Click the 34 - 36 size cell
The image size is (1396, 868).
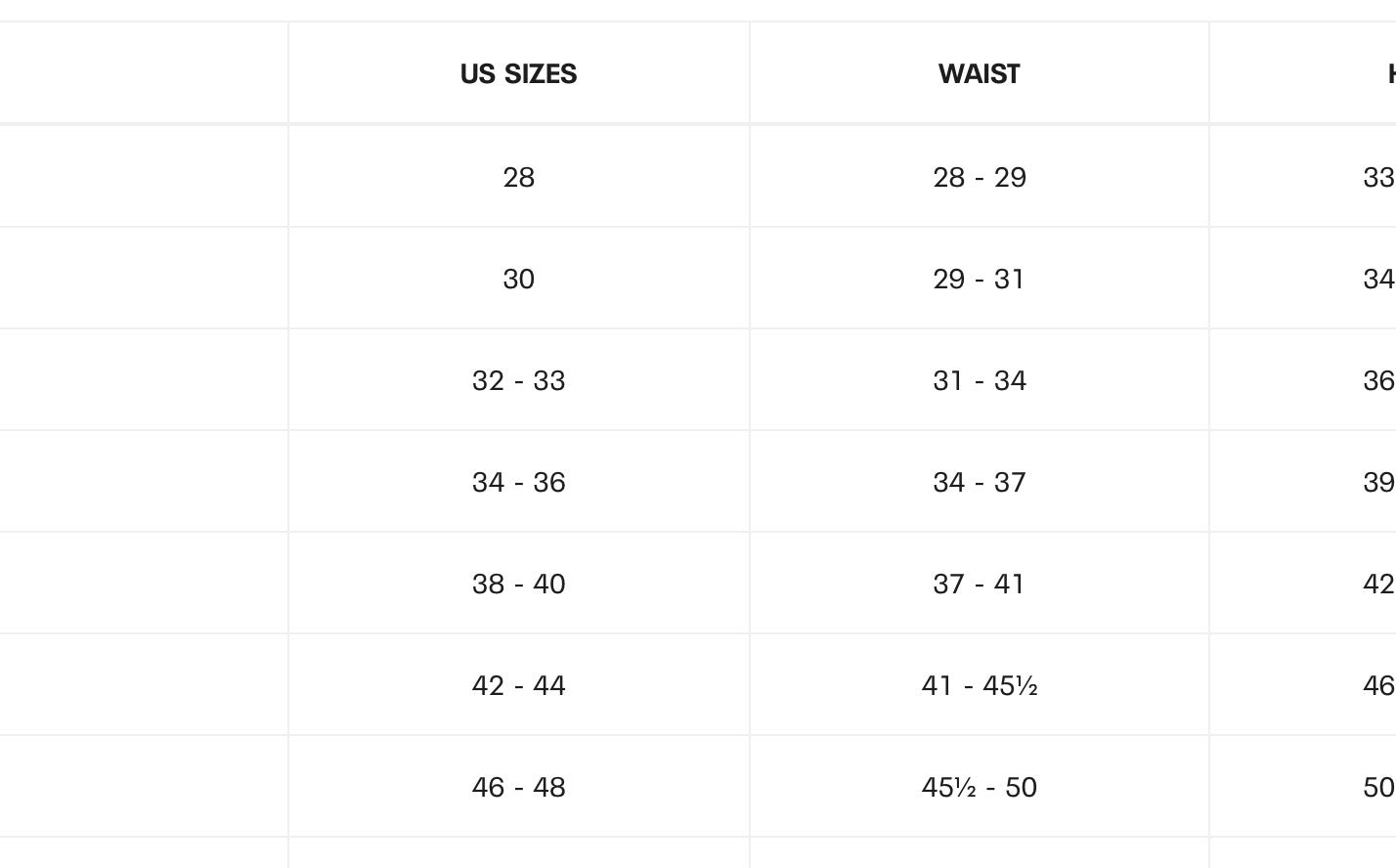(518, 482)
